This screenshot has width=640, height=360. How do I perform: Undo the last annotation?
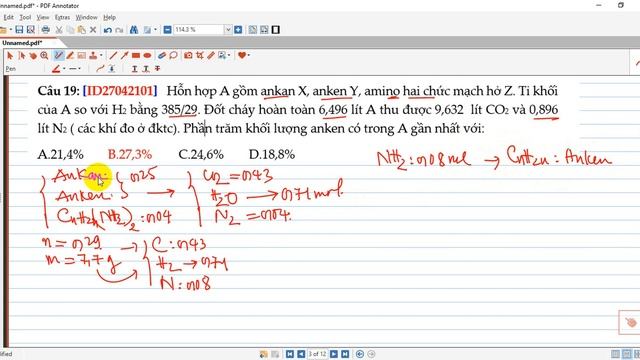[108, 30]
